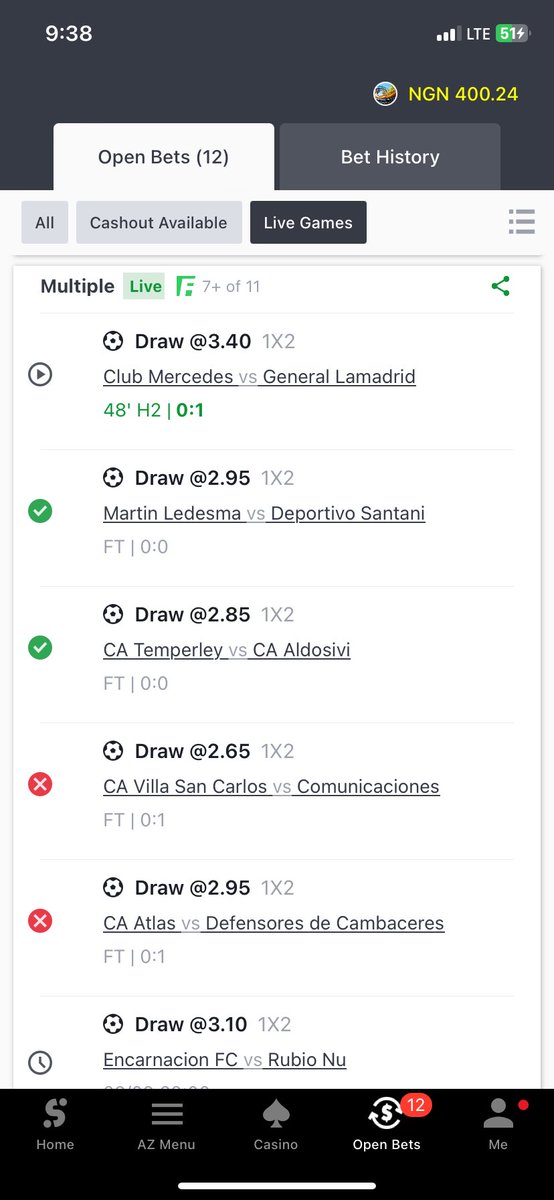Open the AZ Menu
The image size is (554, 1200).
coord(166,1124)
